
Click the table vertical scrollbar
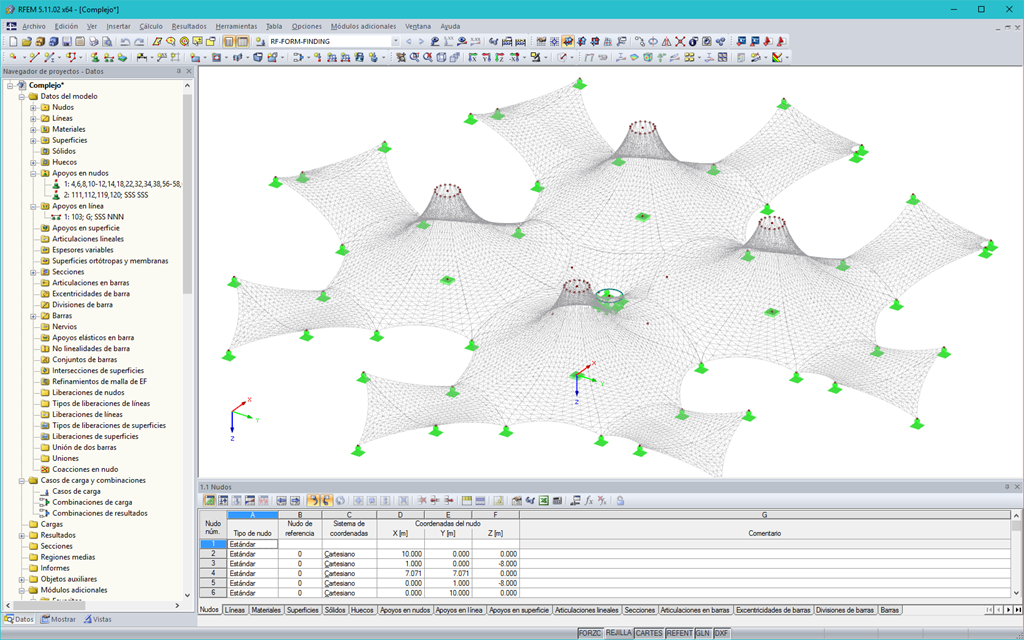[1016, 525]
